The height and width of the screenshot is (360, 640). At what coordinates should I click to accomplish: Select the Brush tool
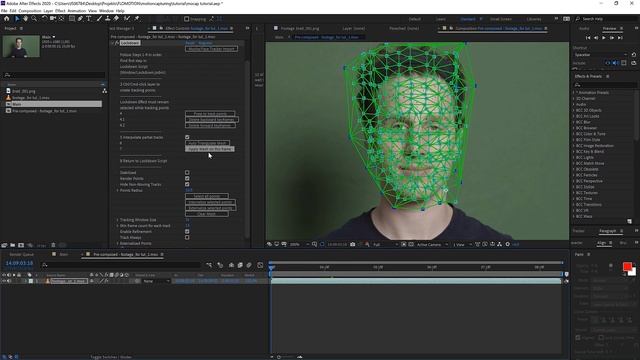tap(99, 19)
